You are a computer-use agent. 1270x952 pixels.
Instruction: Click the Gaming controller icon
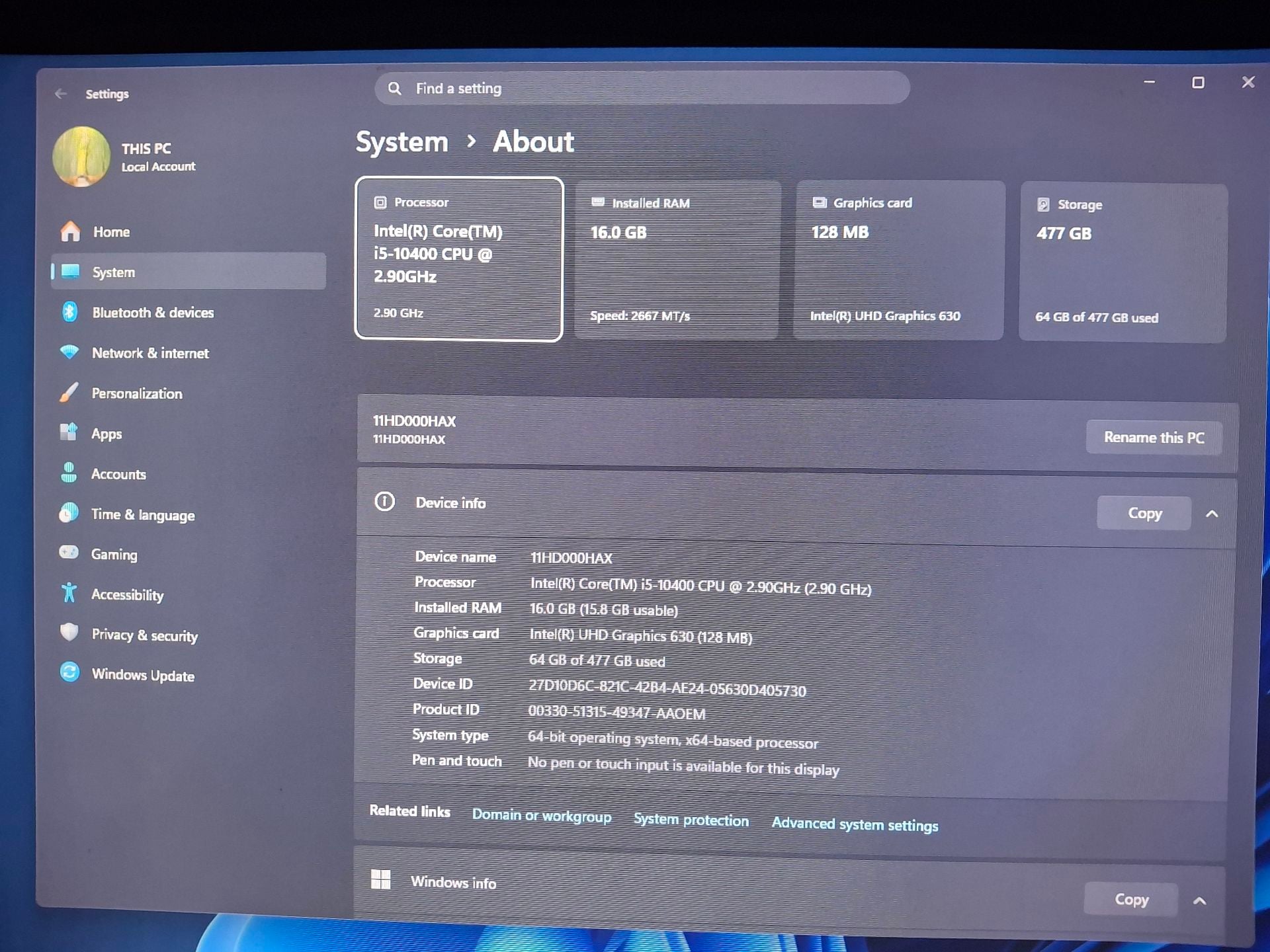(x=68, y=552)
